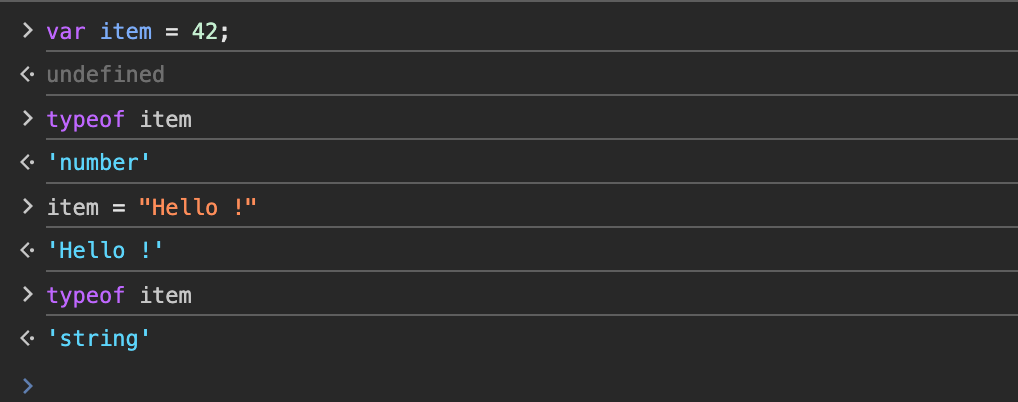The image size is (1018, 402).
Task: Click the orange "Hello !" string literal
Action: 198,207
